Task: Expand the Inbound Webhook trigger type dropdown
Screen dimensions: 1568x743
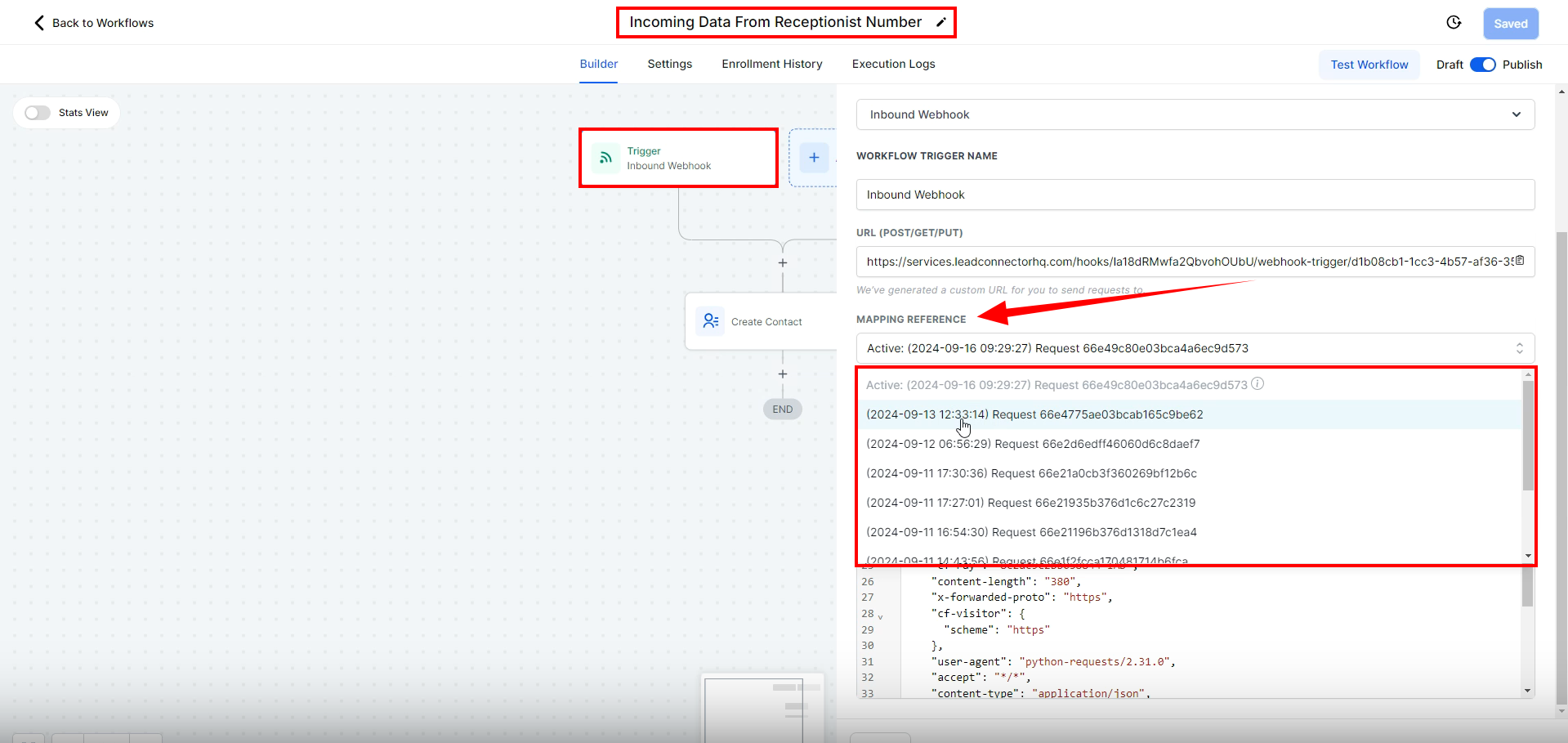Action: click(x=1195, y=114)
